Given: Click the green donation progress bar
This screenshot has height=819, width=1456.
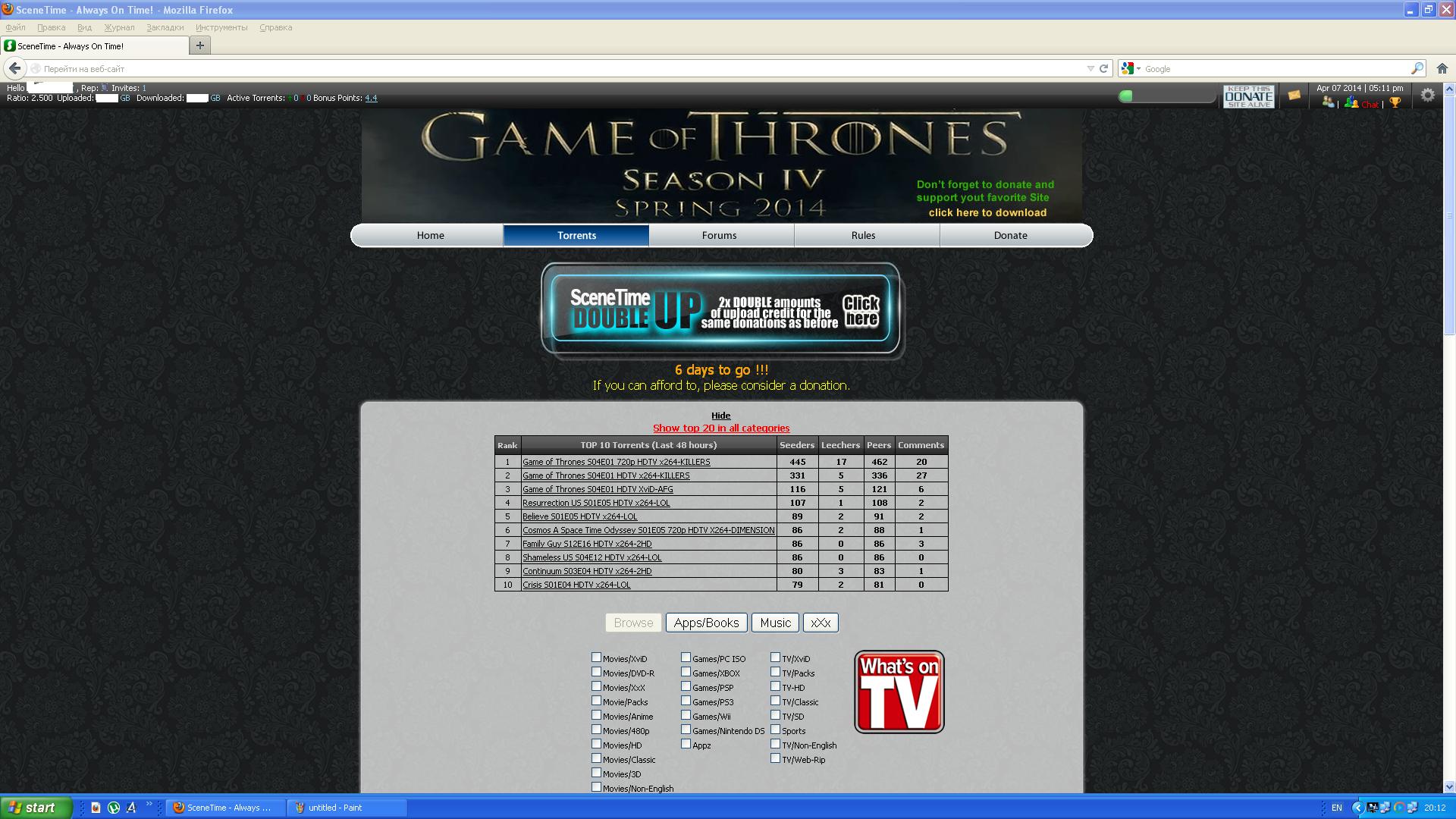Looking at the screenshot, I should [x=1166, y=96].
